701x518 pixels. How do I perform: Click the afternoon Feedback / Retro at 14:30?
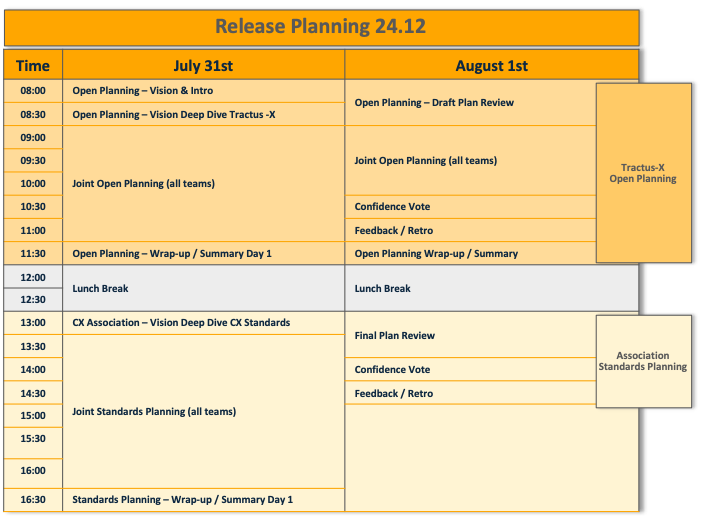[x=470, y=393]
